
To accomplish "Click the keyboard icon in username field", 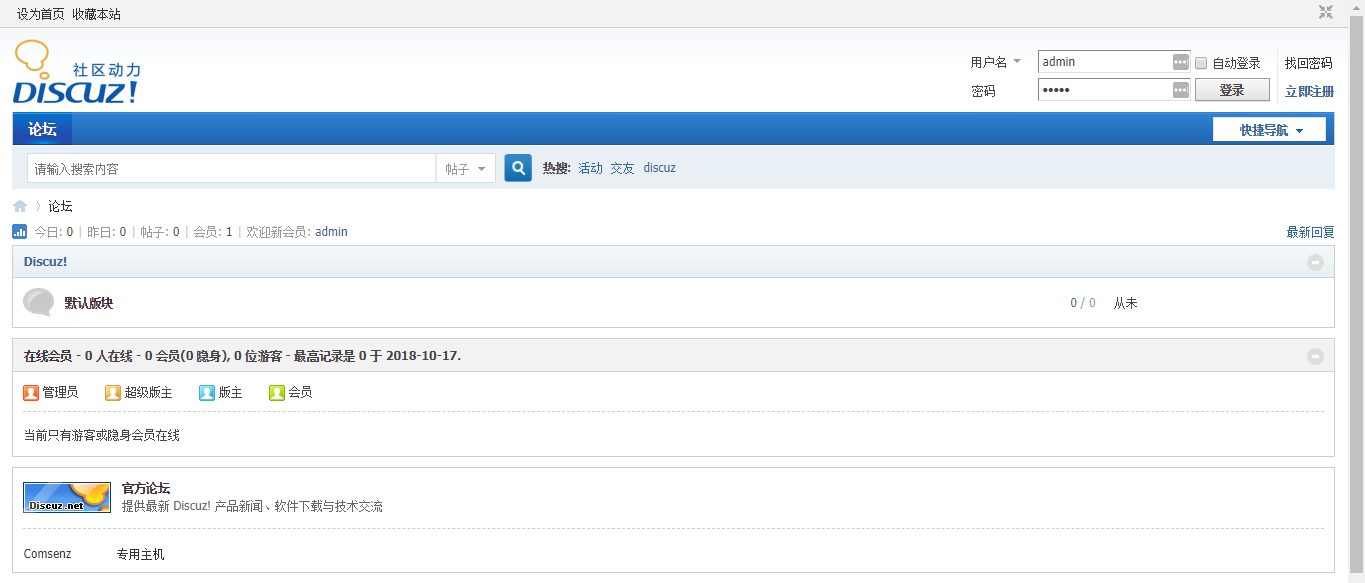I will click(x=1180, y=62).
